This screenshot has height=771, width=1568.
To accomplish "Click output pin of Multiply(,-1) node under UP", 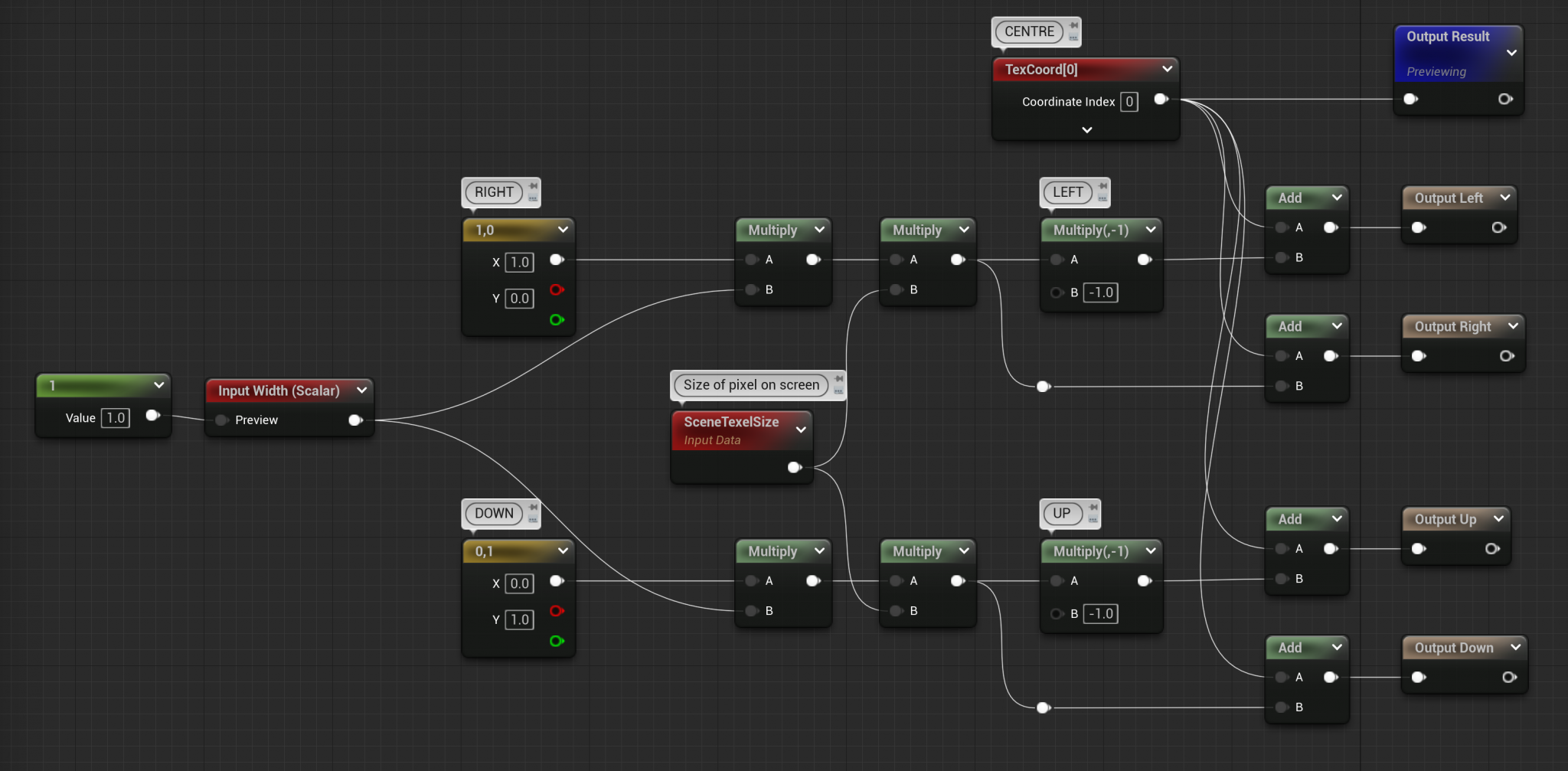I will tap(1145, 581).
